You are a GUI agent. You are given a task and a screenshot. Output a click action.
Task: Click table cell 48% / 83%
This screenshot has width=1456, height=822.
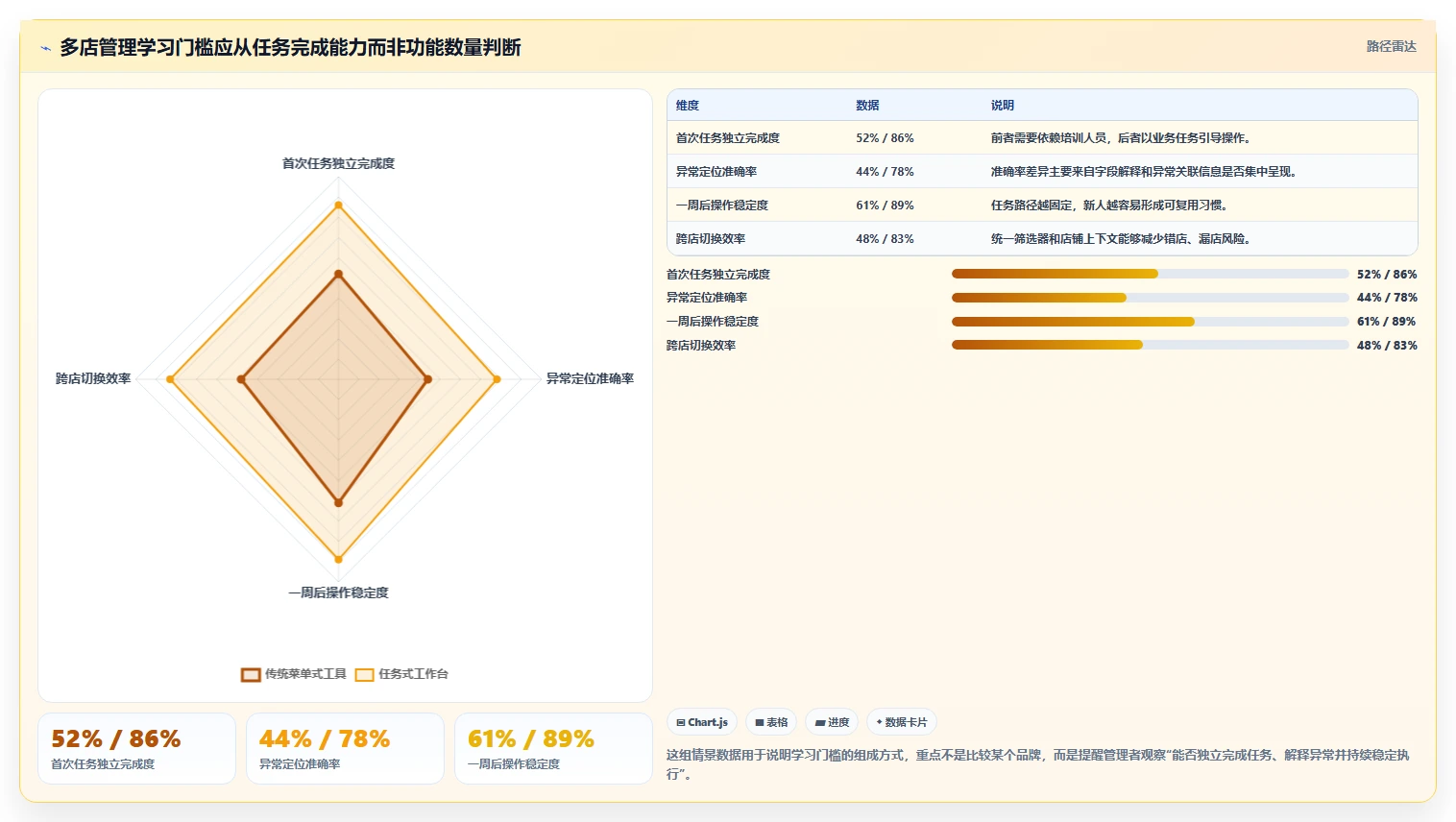(x=885, y=239)
